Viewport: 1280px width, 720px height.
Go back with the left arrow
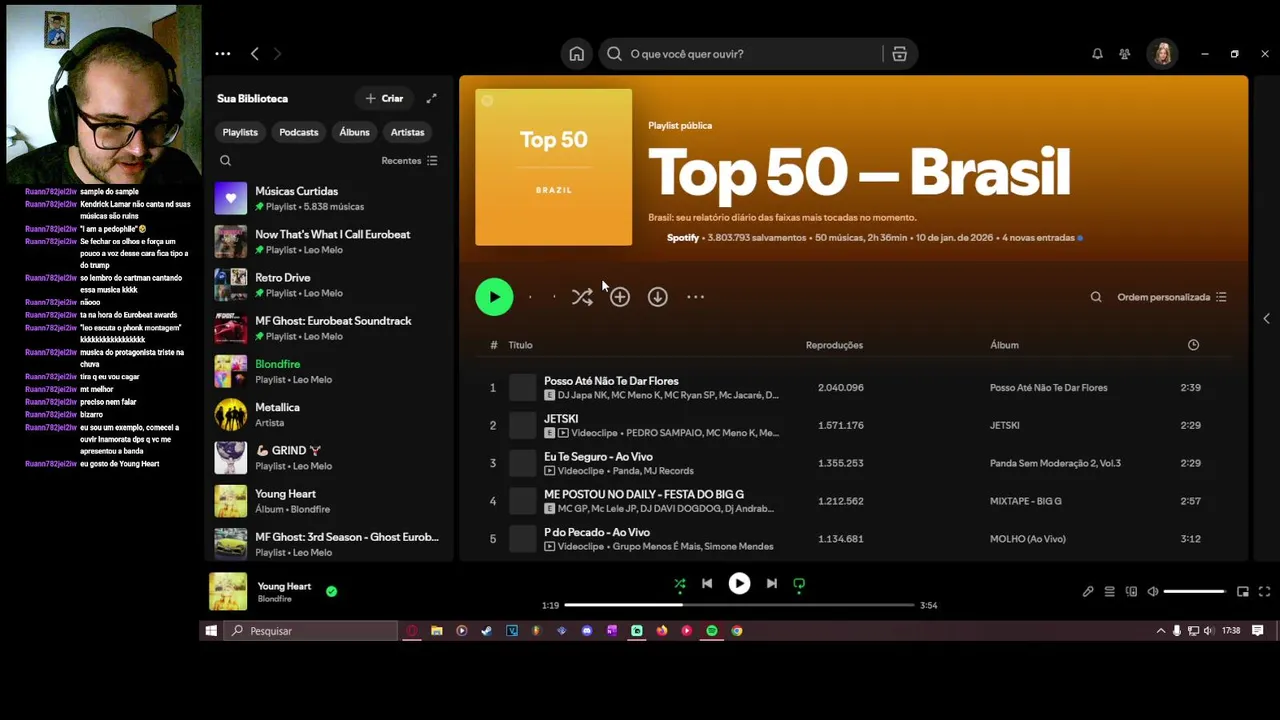pyautogui.click(x=254, y=54)
